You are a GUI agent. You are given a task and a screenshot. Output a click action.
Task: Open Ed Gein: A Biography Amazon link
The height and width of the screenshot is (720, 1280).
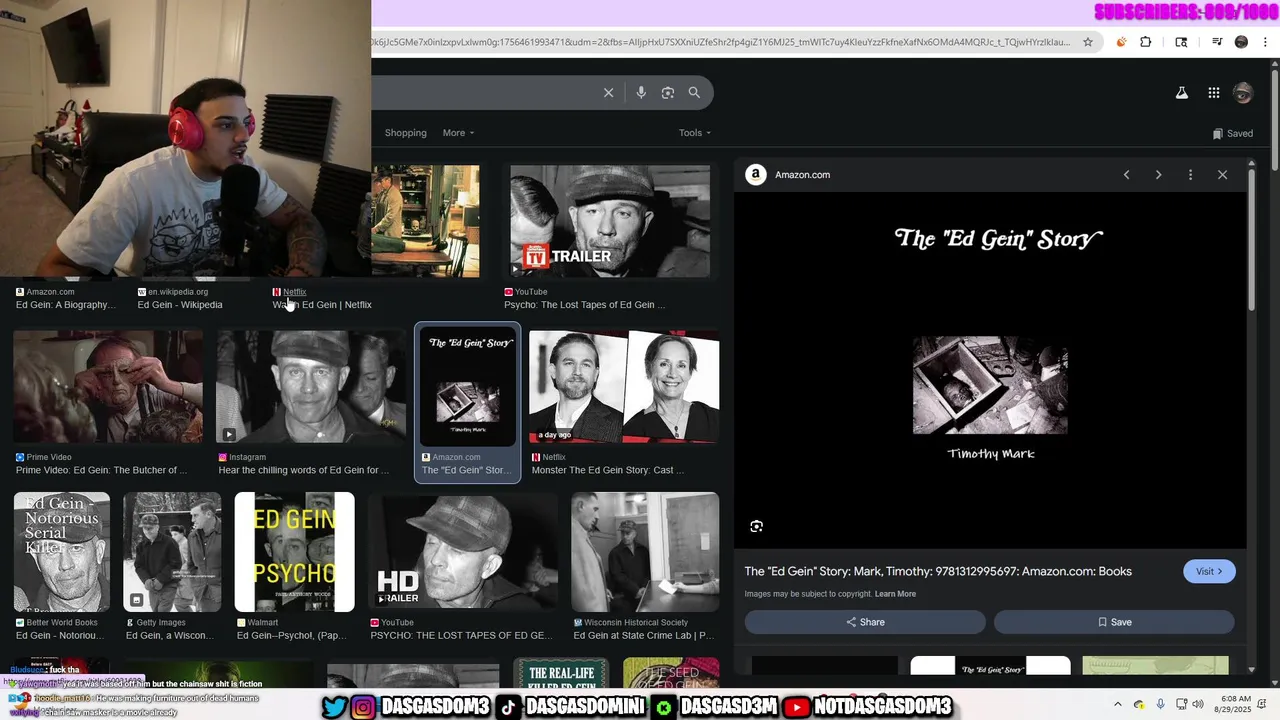click(x=65, y=305)
